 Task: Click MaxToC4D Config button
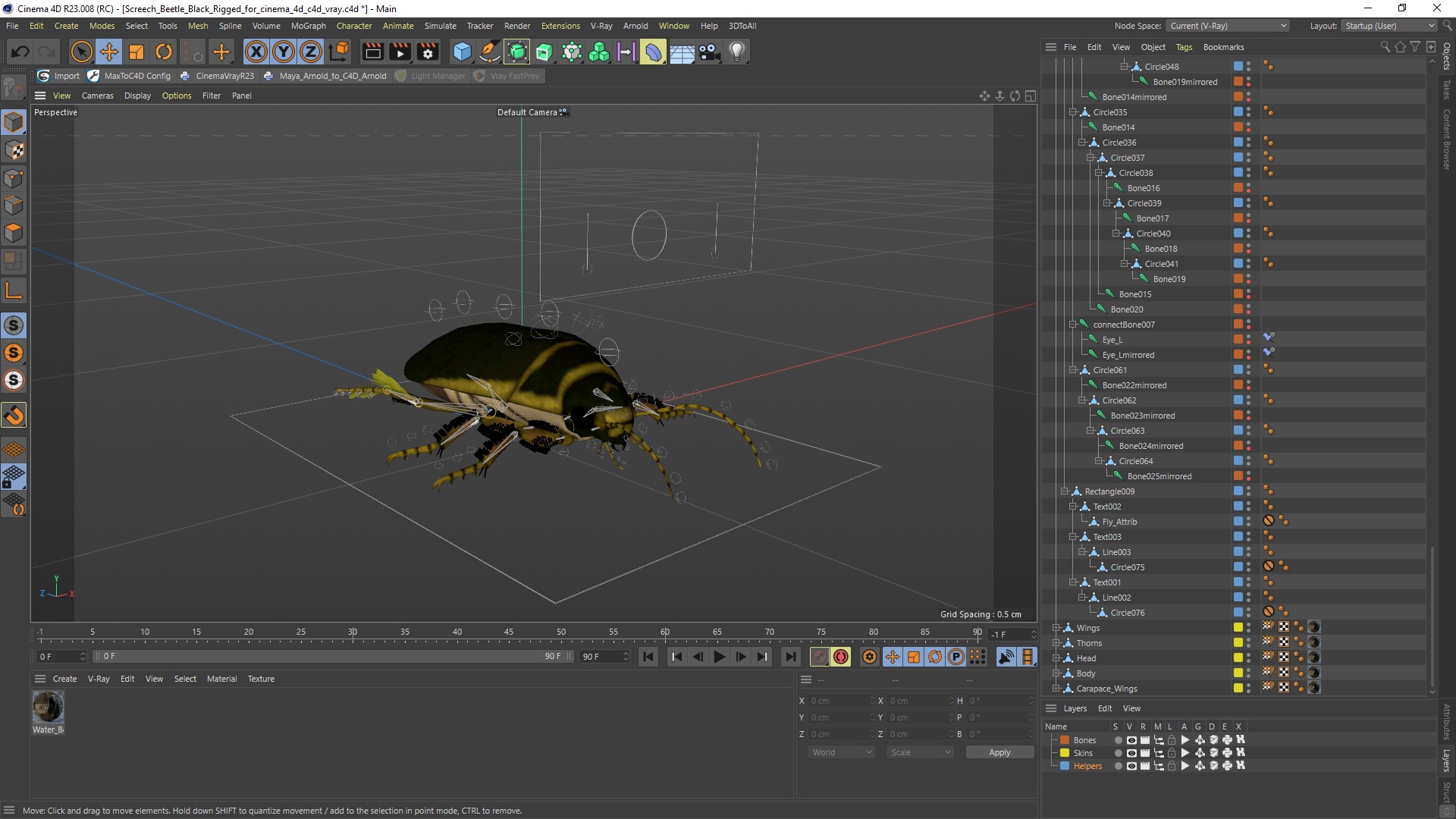[129, 76]
